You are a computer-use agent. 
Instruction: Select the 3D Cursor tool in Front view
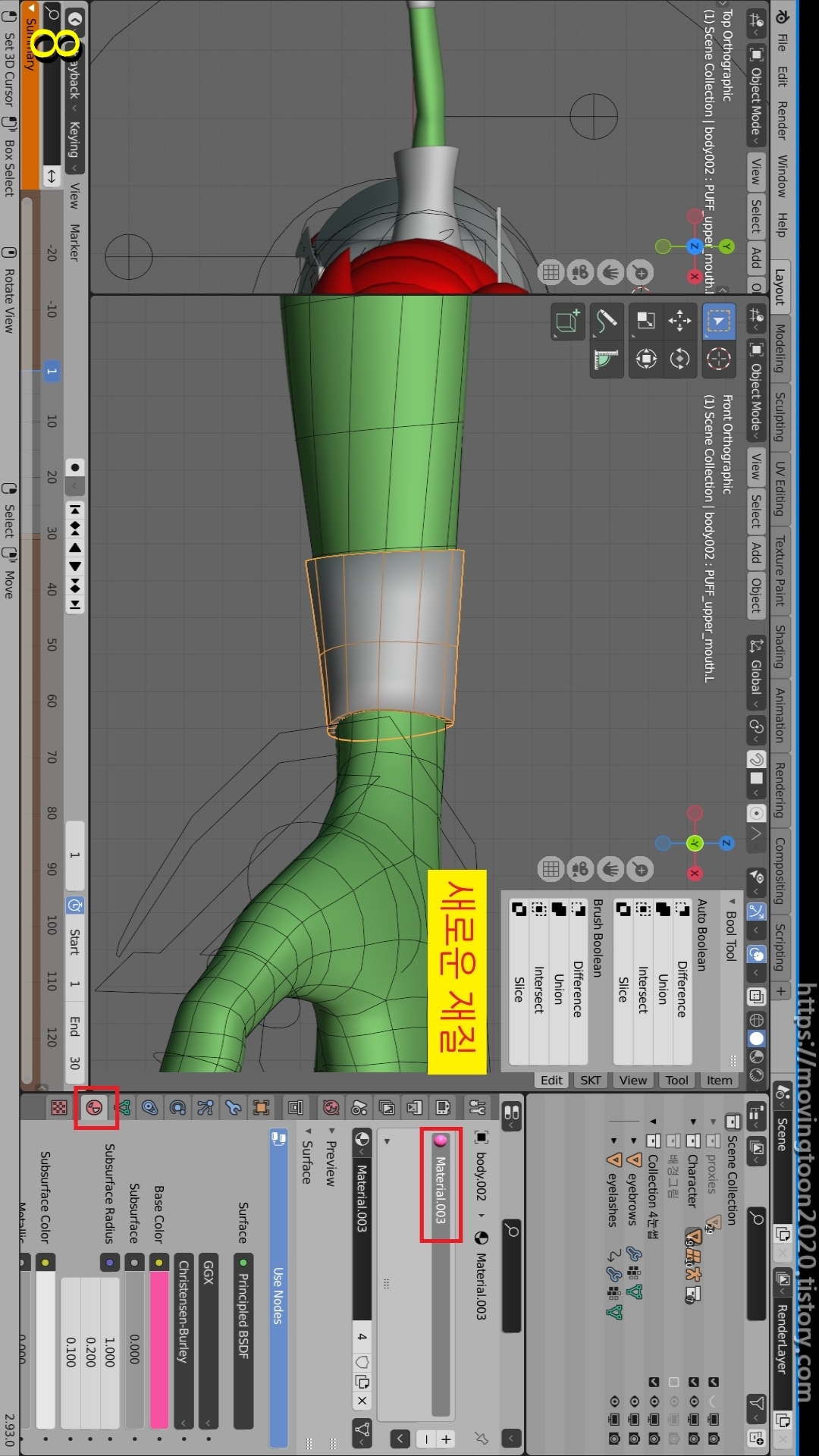[x=718, y=358]
